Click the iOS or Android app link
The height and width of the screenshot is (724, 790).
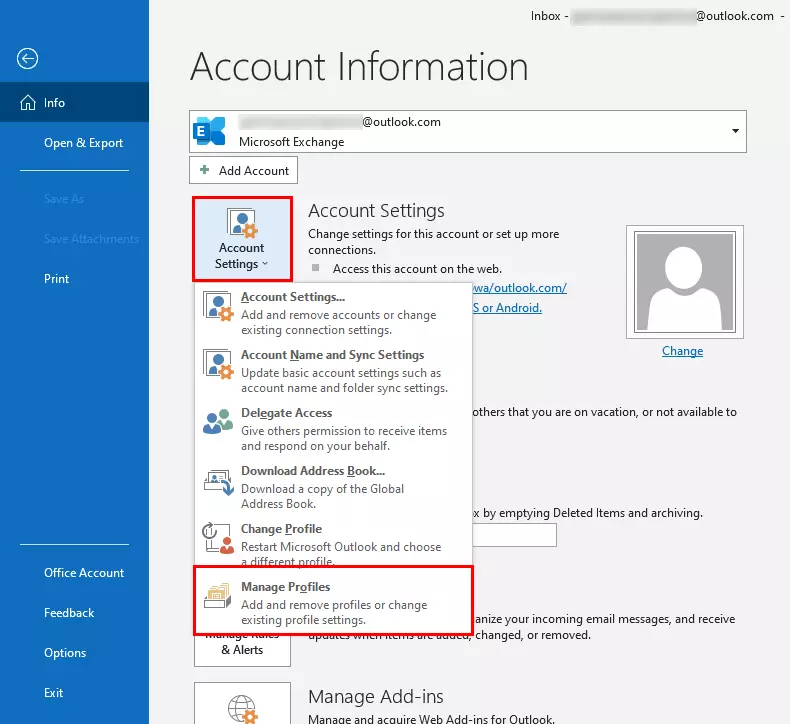coord(507,307)
